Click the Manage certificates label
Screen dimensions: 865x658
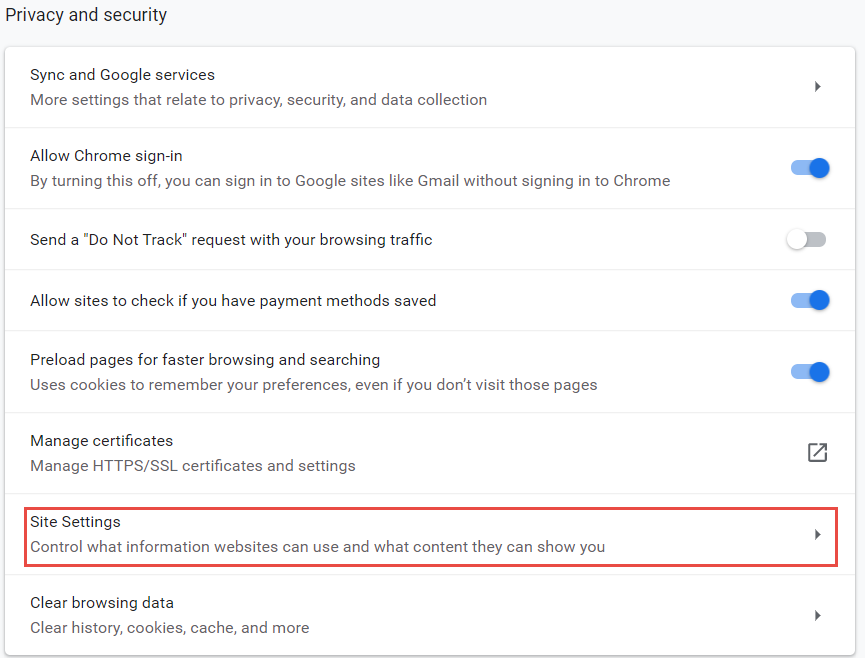(101, 441)
